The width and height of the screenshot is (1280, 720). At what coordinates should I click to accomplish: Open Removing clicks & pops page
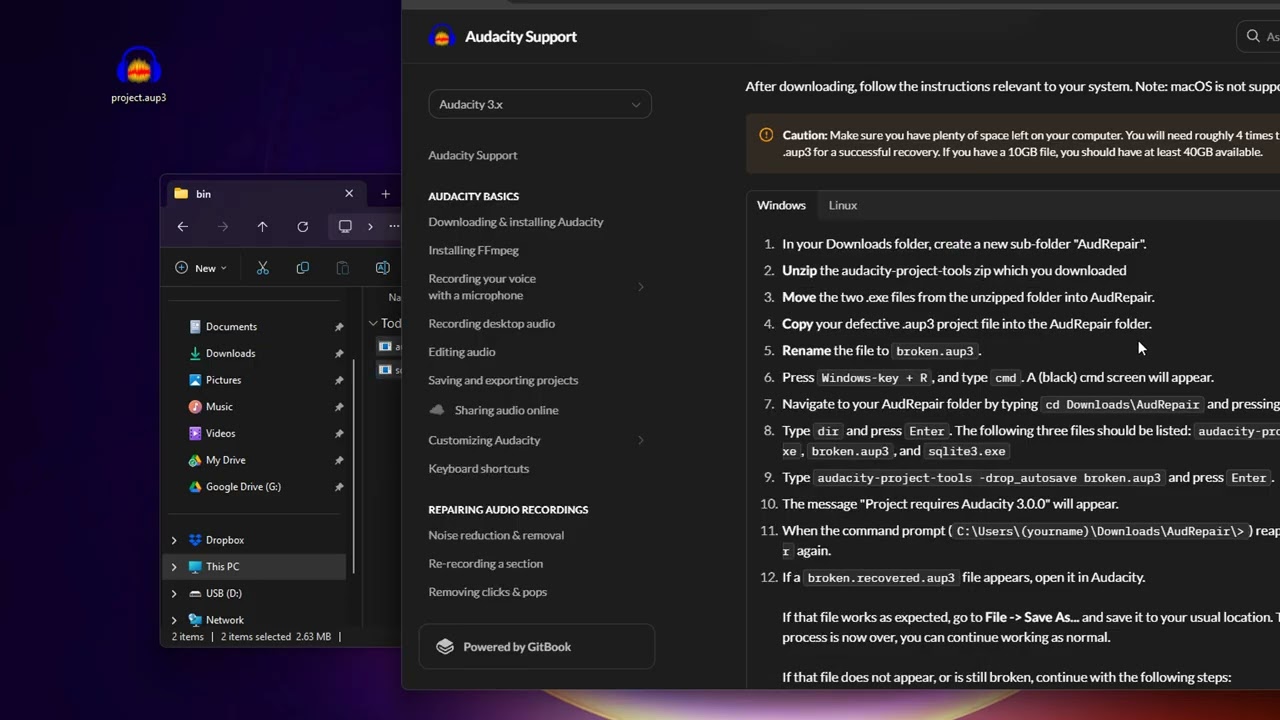tap(488, 592)
